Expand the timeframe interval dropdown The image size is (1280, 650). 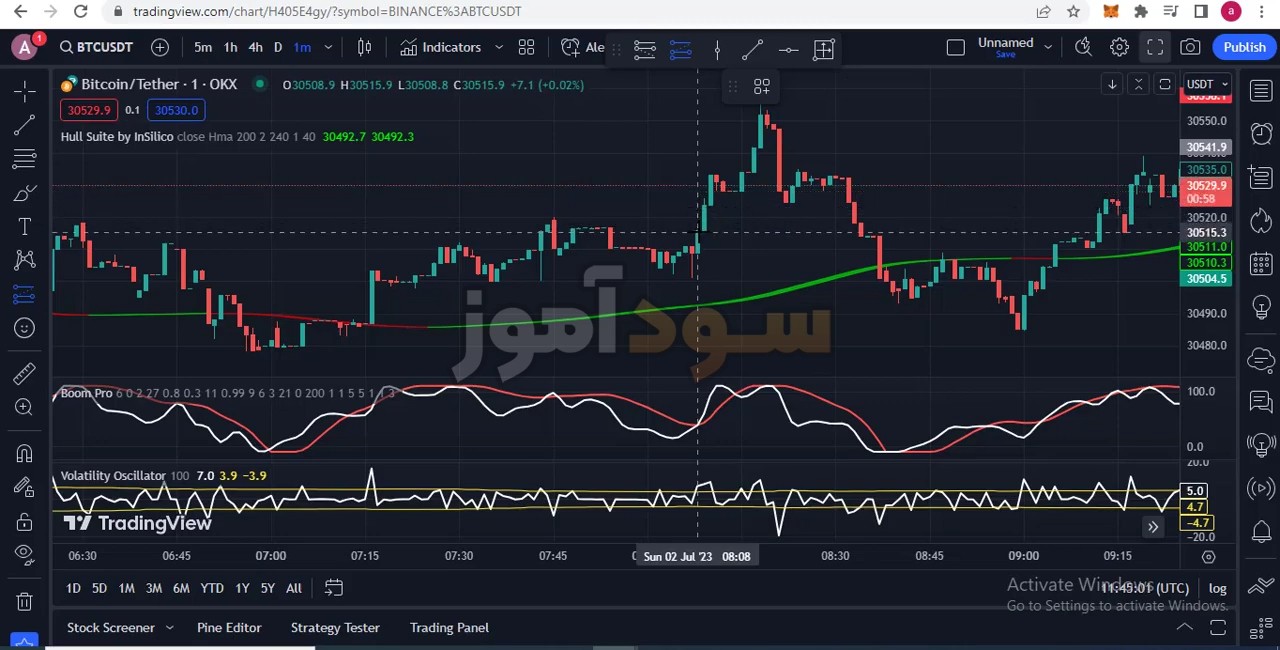(328, 47)
